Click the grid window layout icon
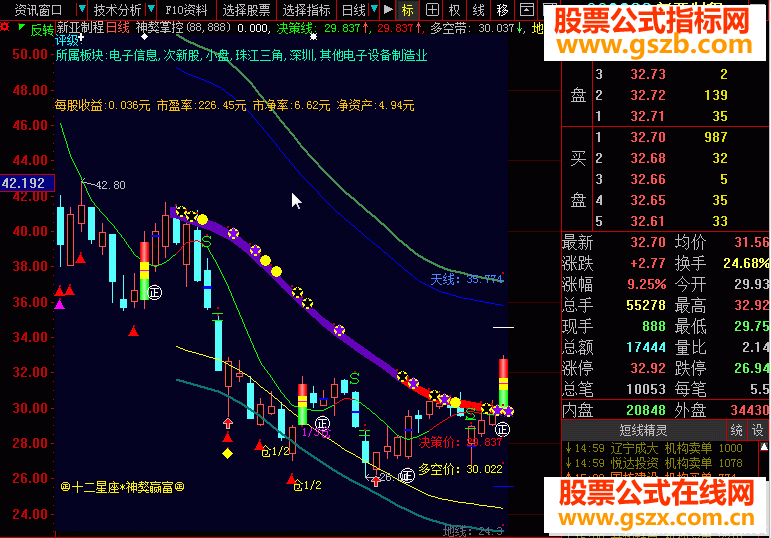Viewport: 771px width, 538px height. pyautogui.click(x=432, y=9)
